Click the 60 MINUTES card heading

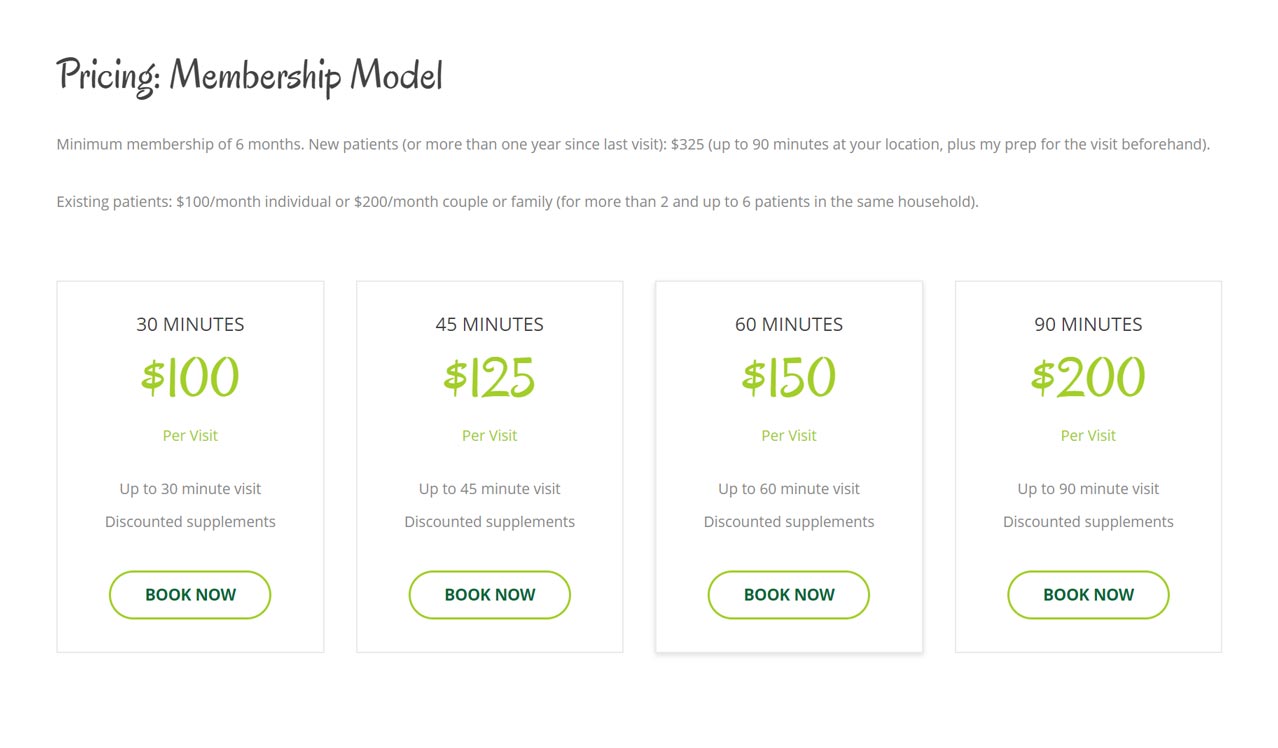tap(789, 324)
